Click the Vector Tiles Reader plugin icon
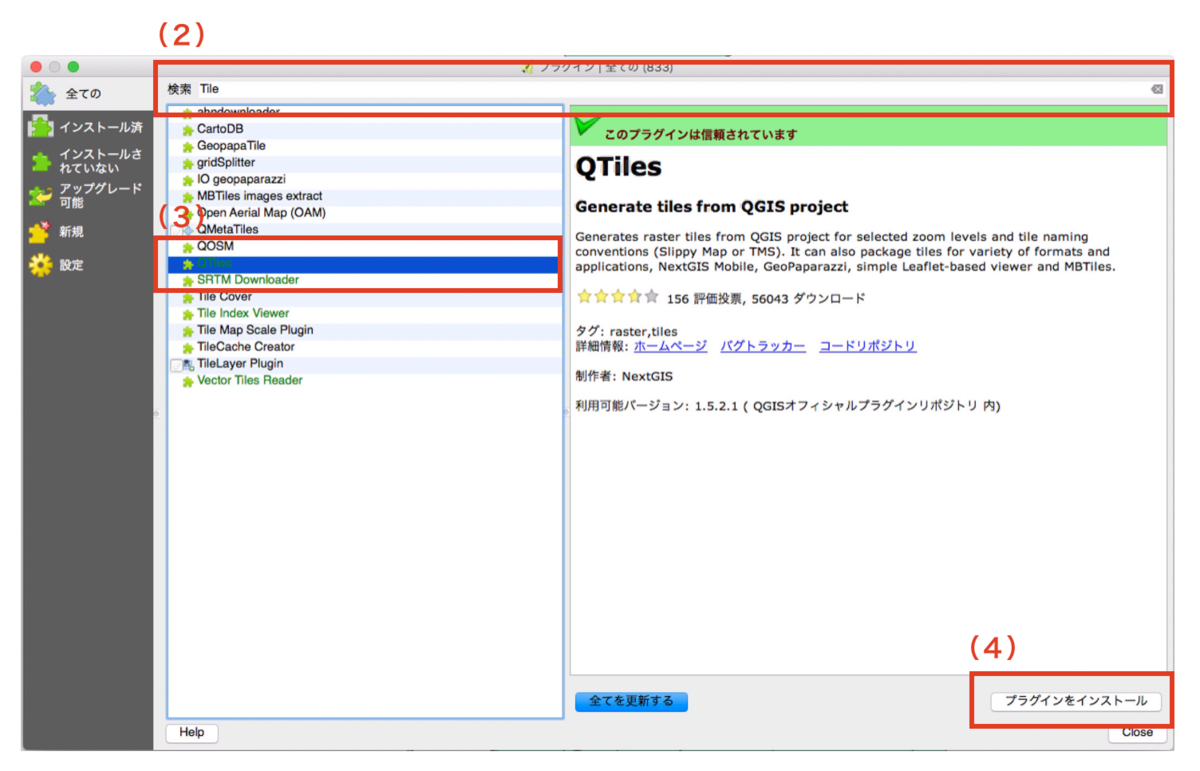Viewport: 1200px width, 771px height. coord(187,382)
